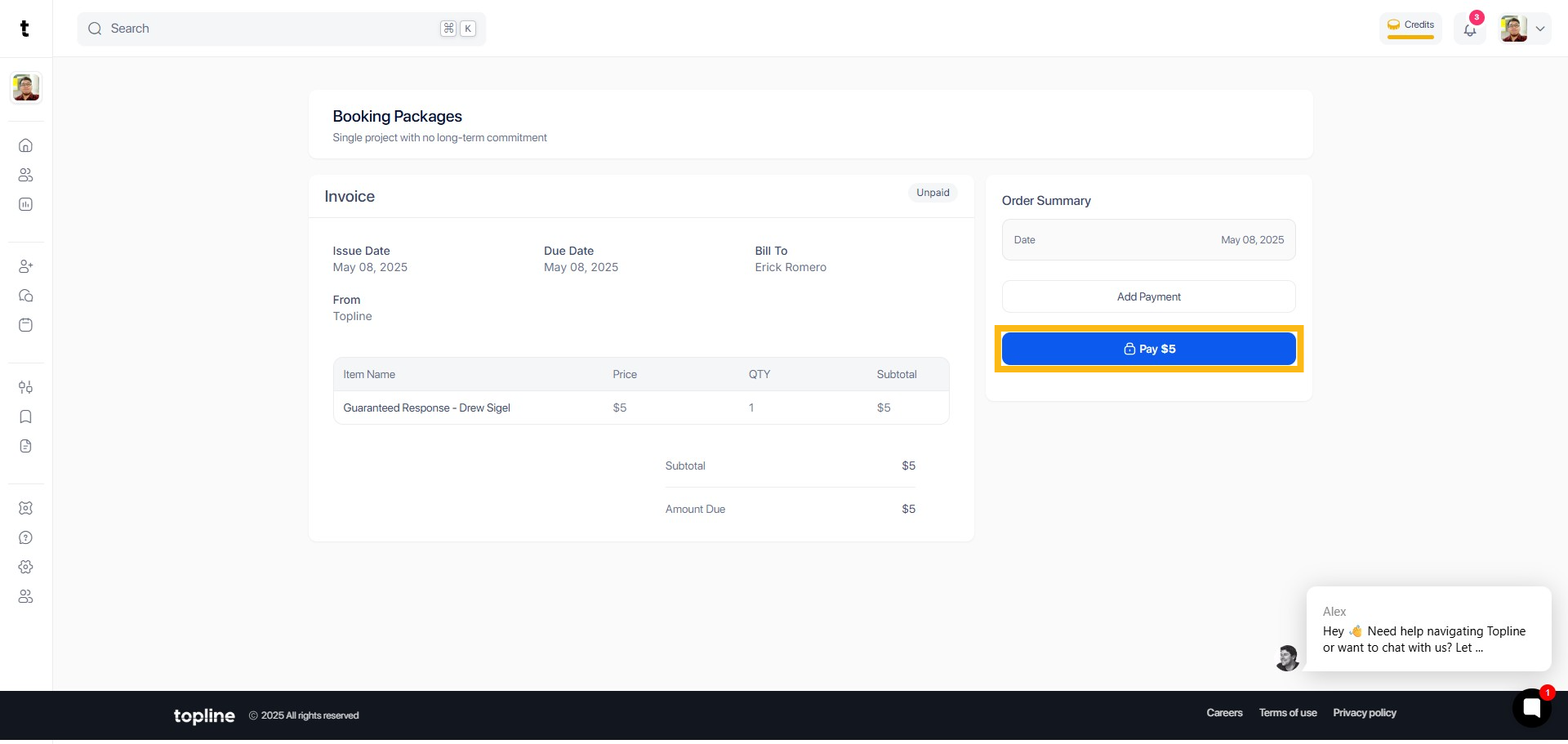Open the calendar icon in sidebar
The image size is (1568, 744).
[x=26, y=325]
